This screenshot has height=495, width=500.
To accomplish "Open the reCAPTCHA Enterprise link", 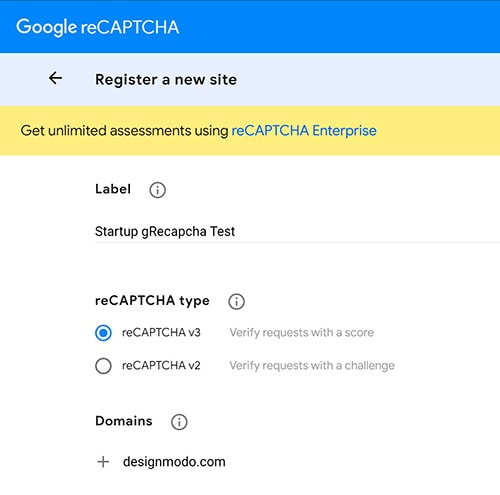I will [x=304, y=131].
